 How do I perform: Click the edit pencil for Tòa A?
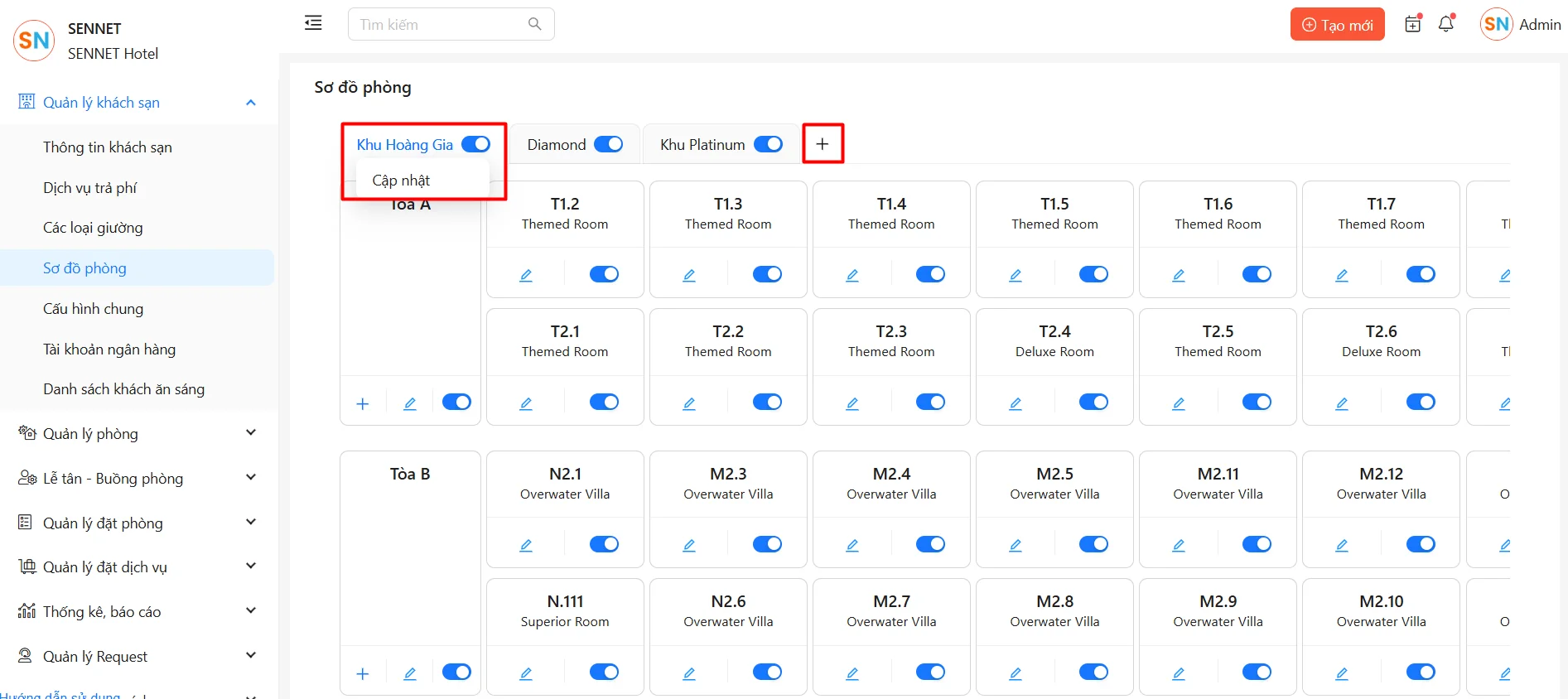410,403
